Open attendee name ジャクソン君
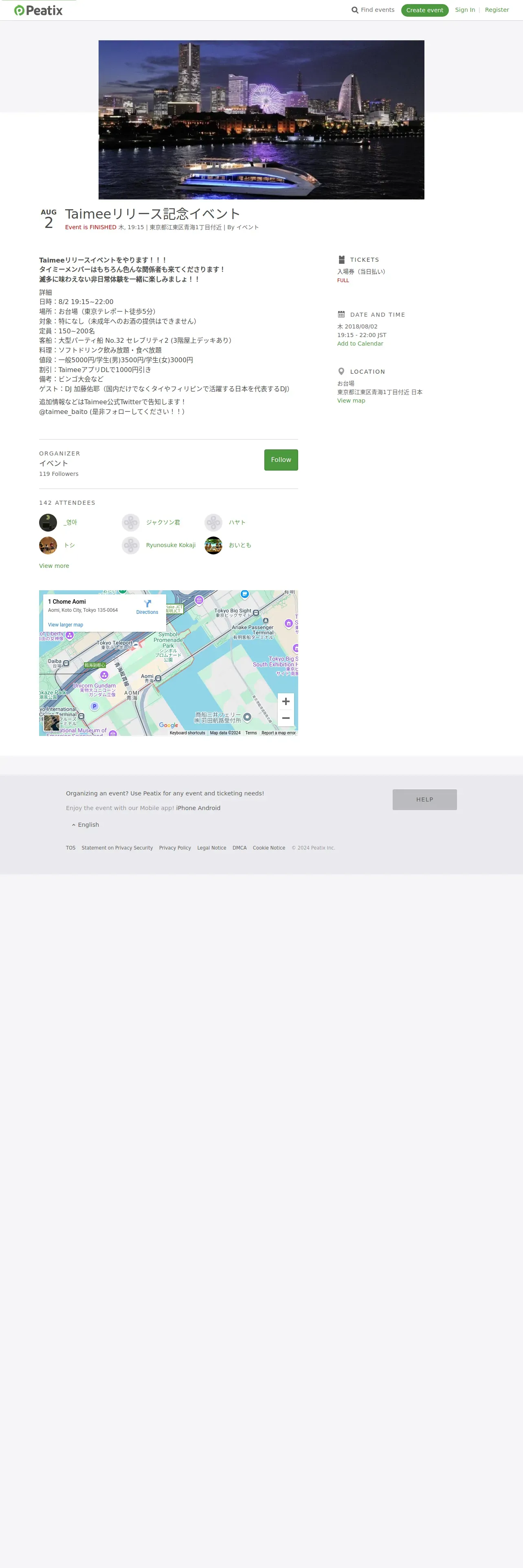This screenshot has width=523, height=1568. pyautogui.click(x=163, y=522)
